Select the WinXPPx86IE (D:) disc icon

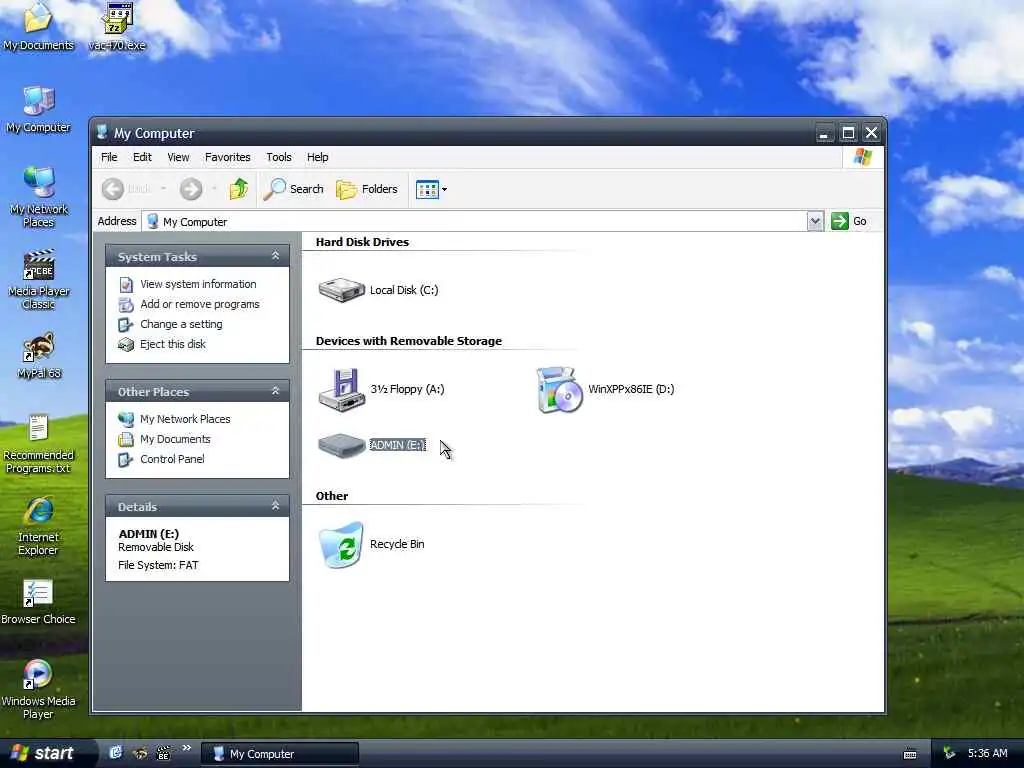(x=559, y=390)
